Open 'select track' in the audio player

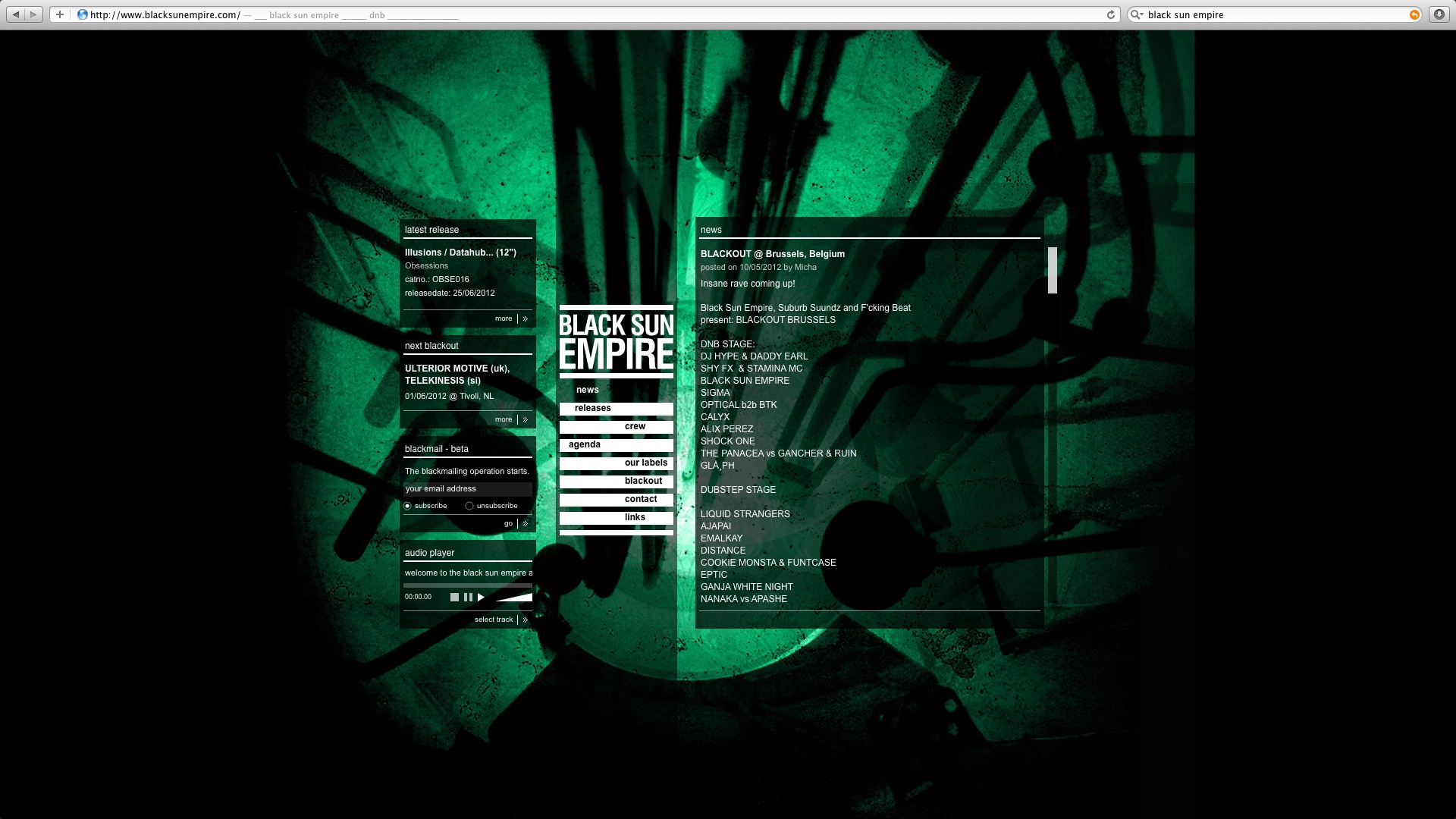(494, 620)
